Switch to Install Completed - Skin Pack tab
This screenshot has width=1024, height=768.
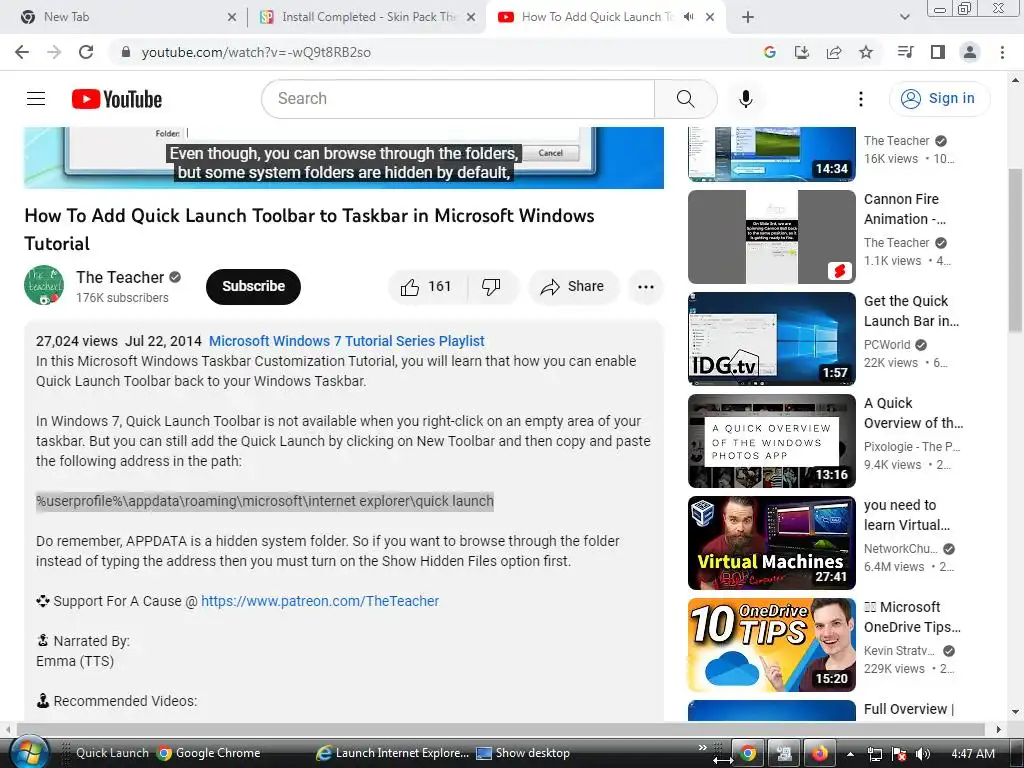click(368, 17)
